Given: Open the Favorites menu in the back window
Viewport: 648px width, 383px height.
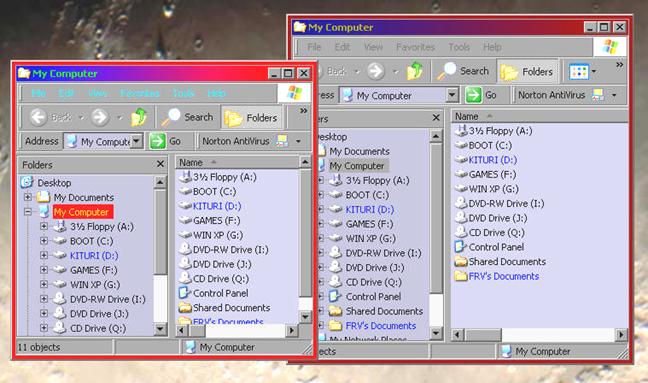Looking at the screenshot, I should coord(415,47).
